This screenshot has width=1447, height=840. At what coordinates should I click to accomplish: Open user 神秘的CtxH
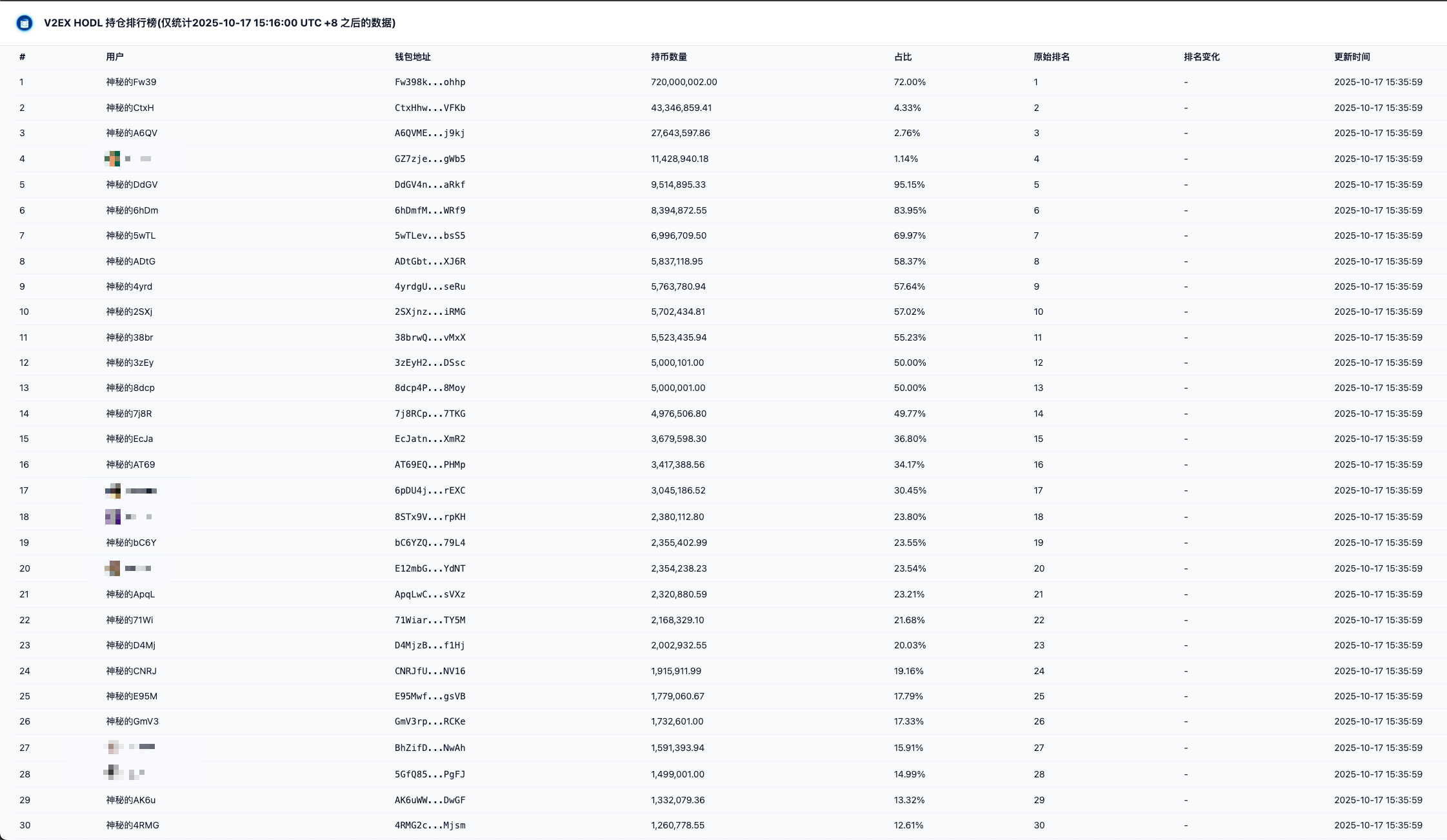coord(130,108)
